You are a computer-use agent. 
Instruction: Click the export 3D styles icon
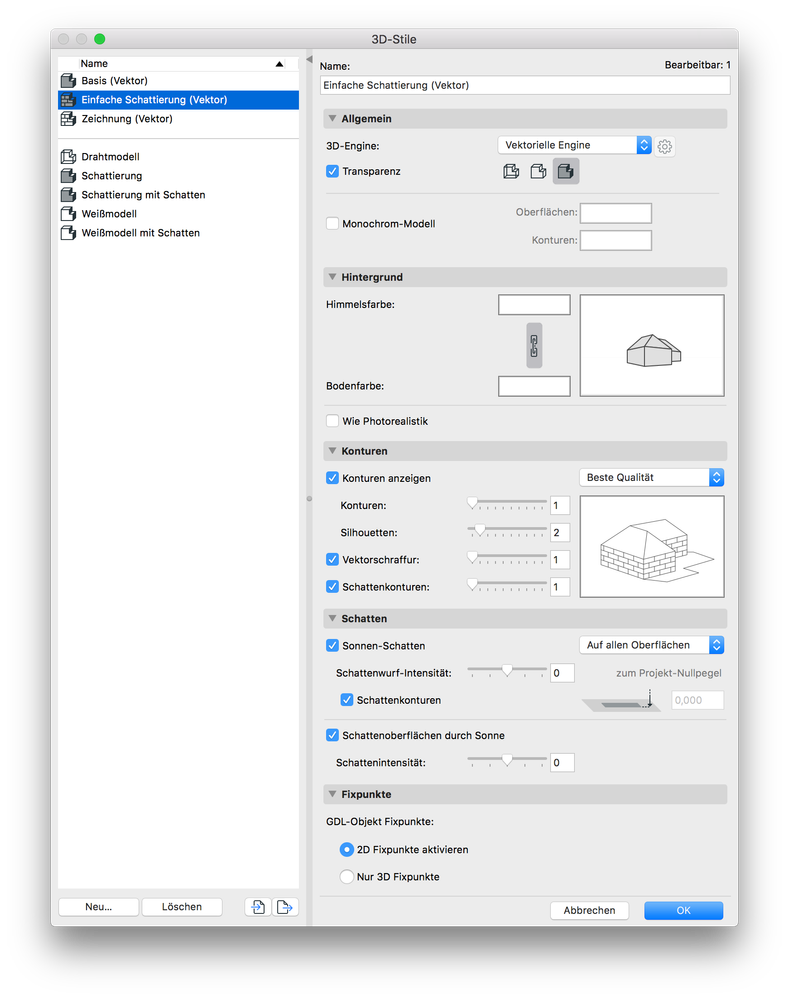(285, 907)
